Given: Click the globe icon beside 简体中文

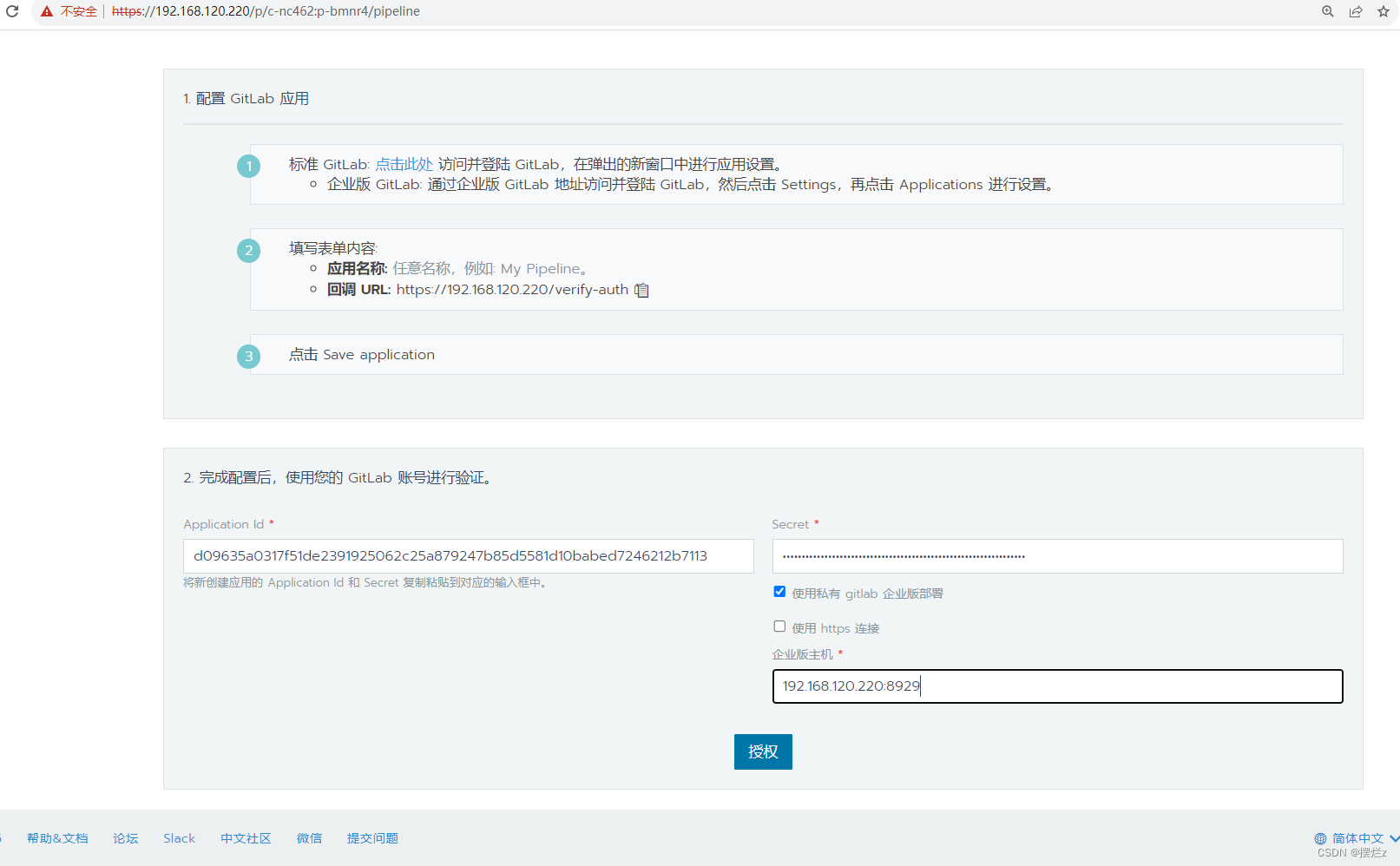Looking at the screenshot, I should pyautogui.click(x=1320, y=838).
